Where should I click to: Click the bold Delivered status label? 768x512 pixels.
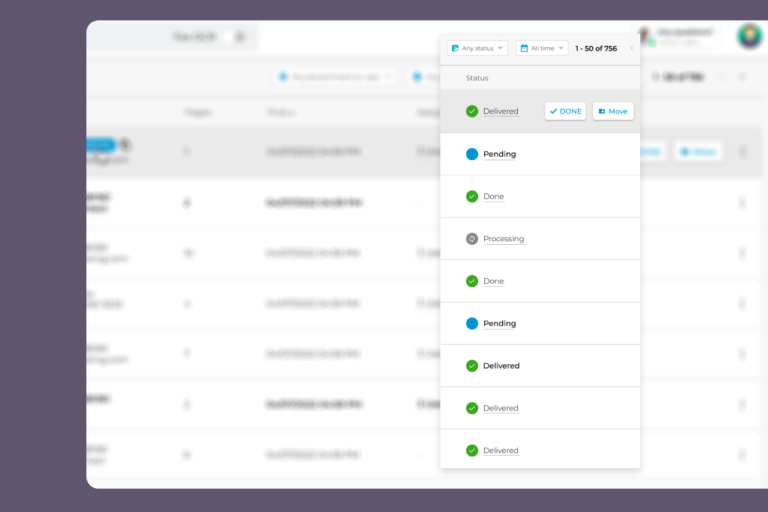coord(501,366)
